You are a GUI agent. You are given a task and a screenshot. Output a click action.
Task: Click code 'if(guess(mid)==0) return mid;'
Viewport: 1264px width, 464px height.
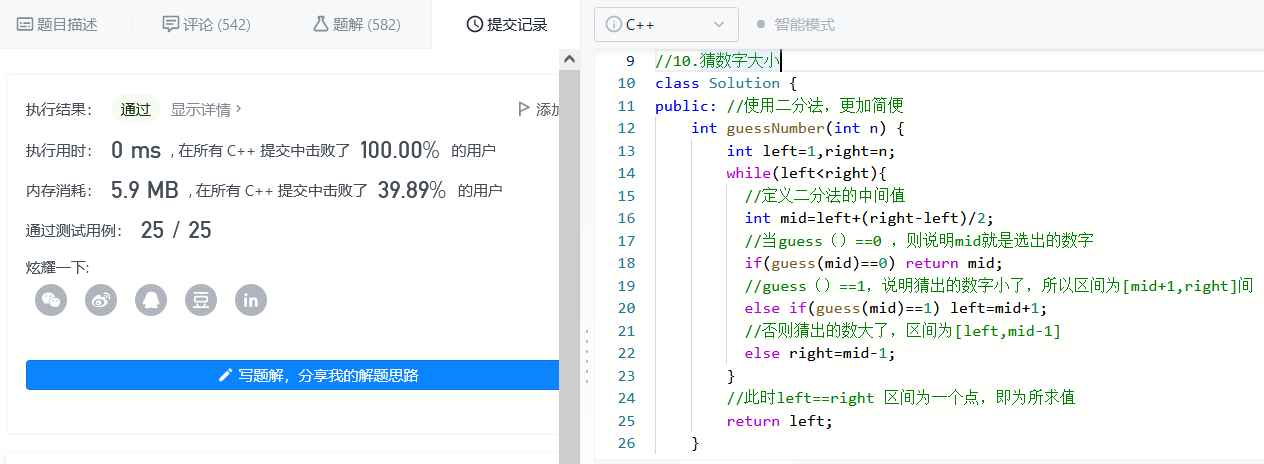[873, 263]
